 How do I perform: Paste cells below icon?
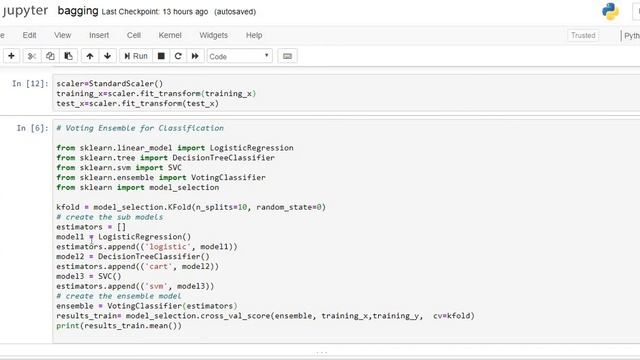point(69,56)
